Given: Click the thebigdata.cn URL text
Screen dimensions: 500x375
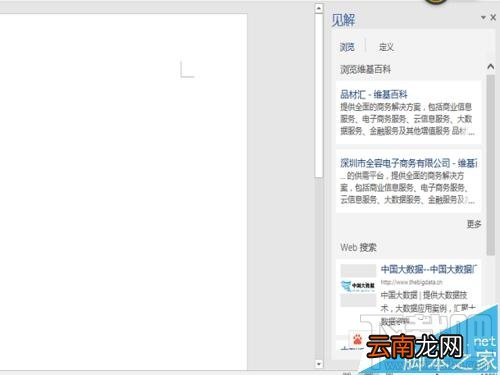Looking at the screenshot, I should click(412, 282).
